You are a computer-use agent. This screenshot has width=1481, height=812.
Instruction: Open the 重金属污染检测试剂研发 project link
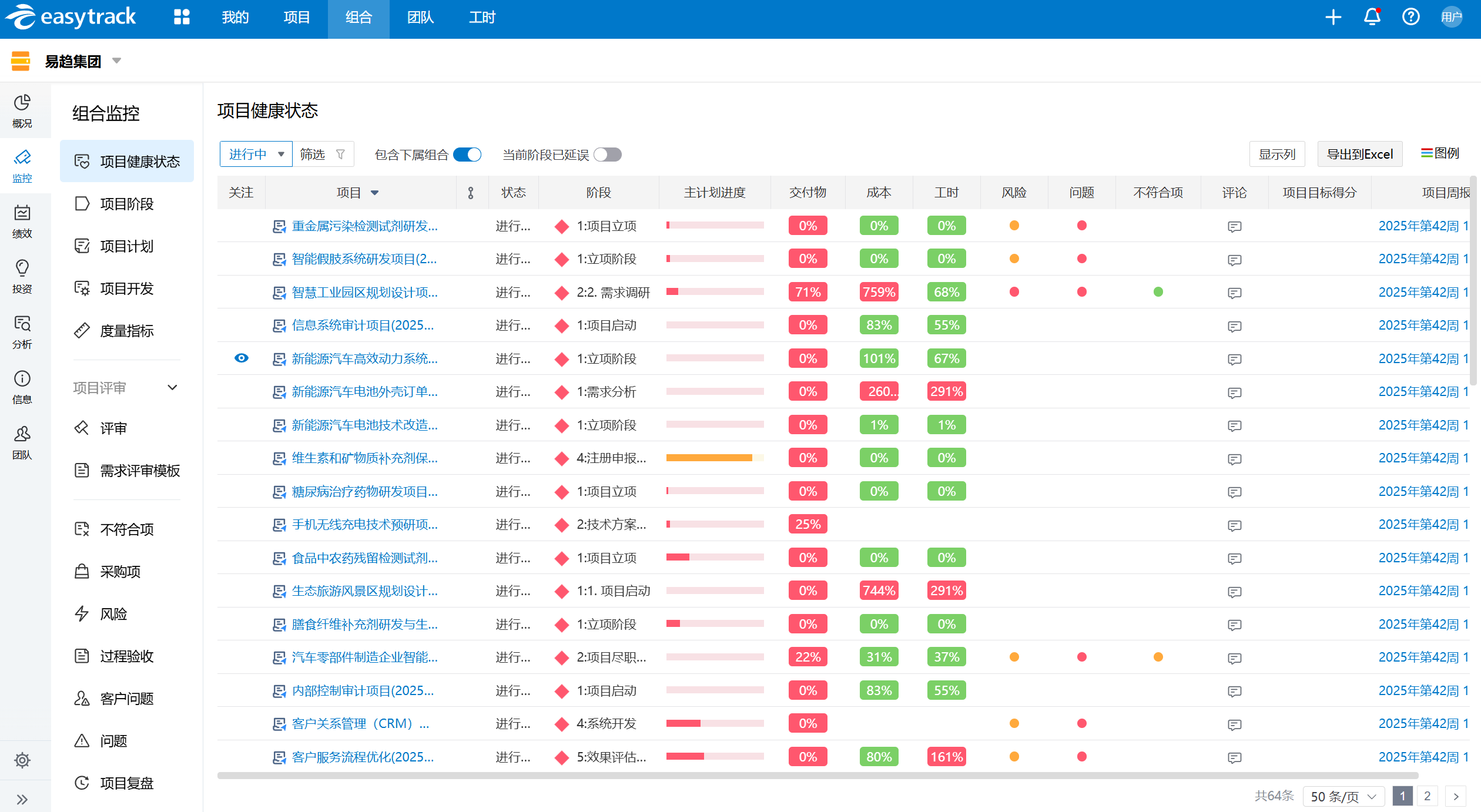pos(364,226)
